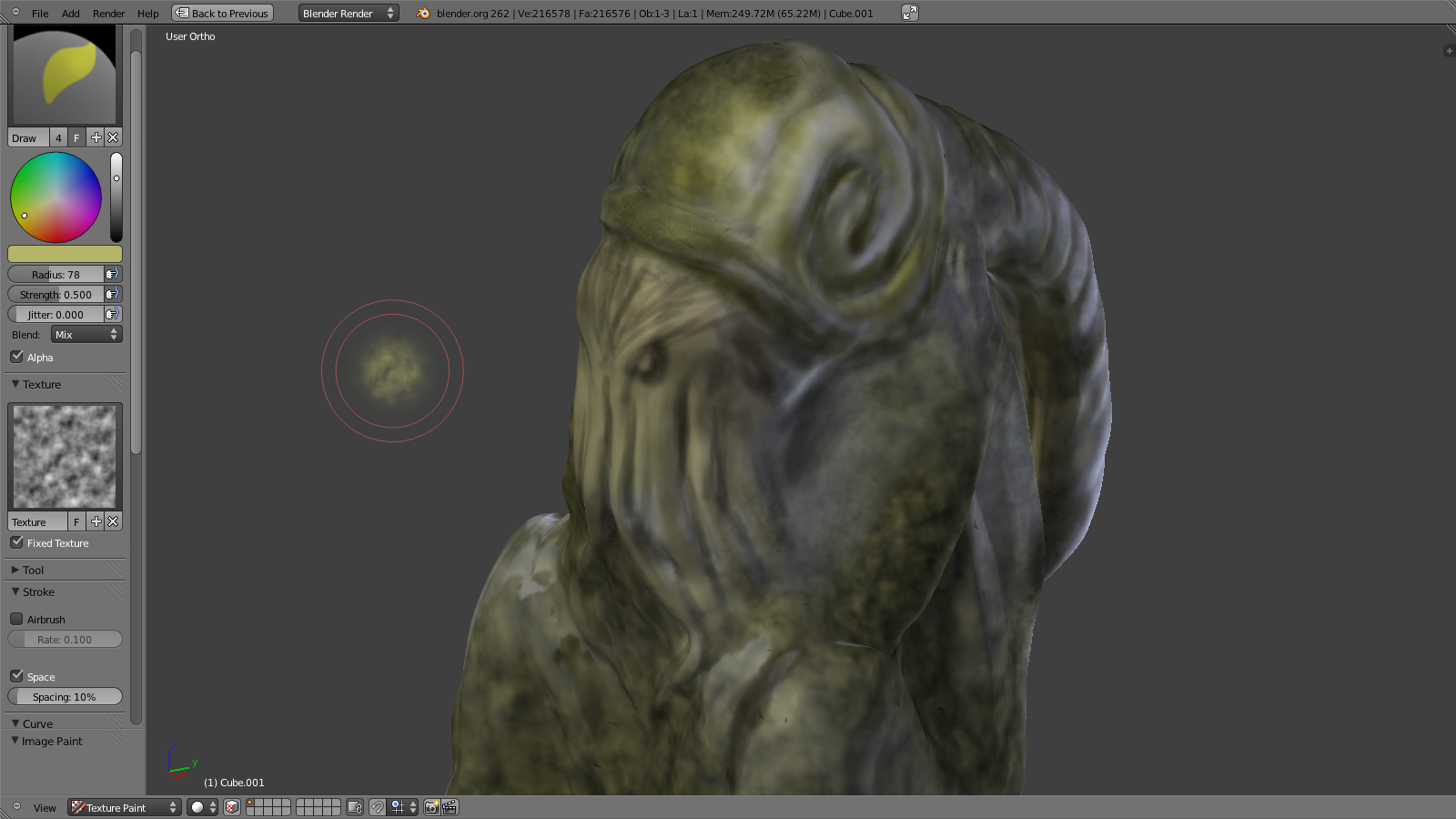Delete the Draw brush with X icon
The image size is (1456, 819).
point(113,137)
